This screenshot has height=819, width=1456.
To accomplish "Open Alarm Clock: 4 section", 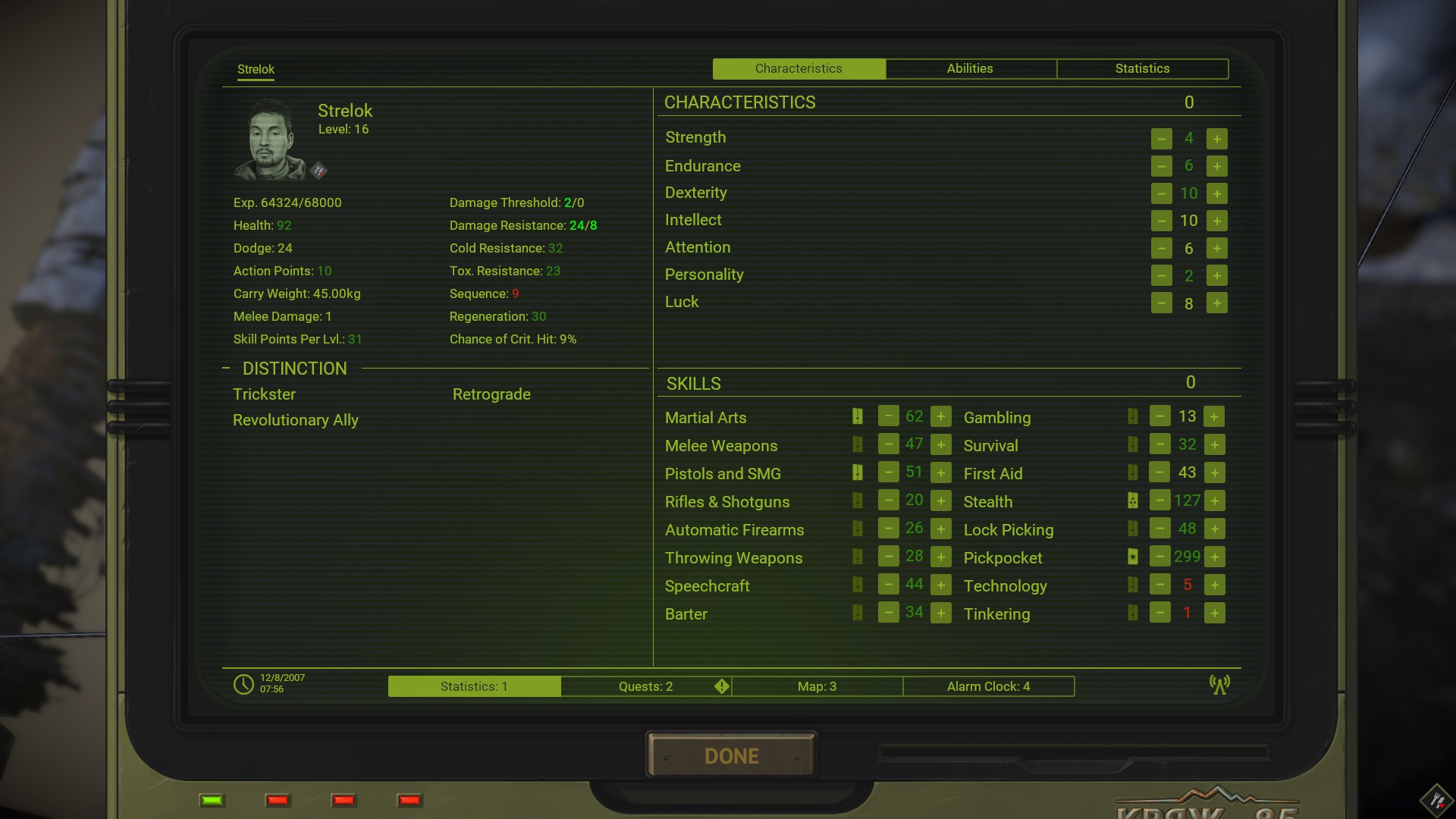I will pyautogui.click(x=988, y=686).
